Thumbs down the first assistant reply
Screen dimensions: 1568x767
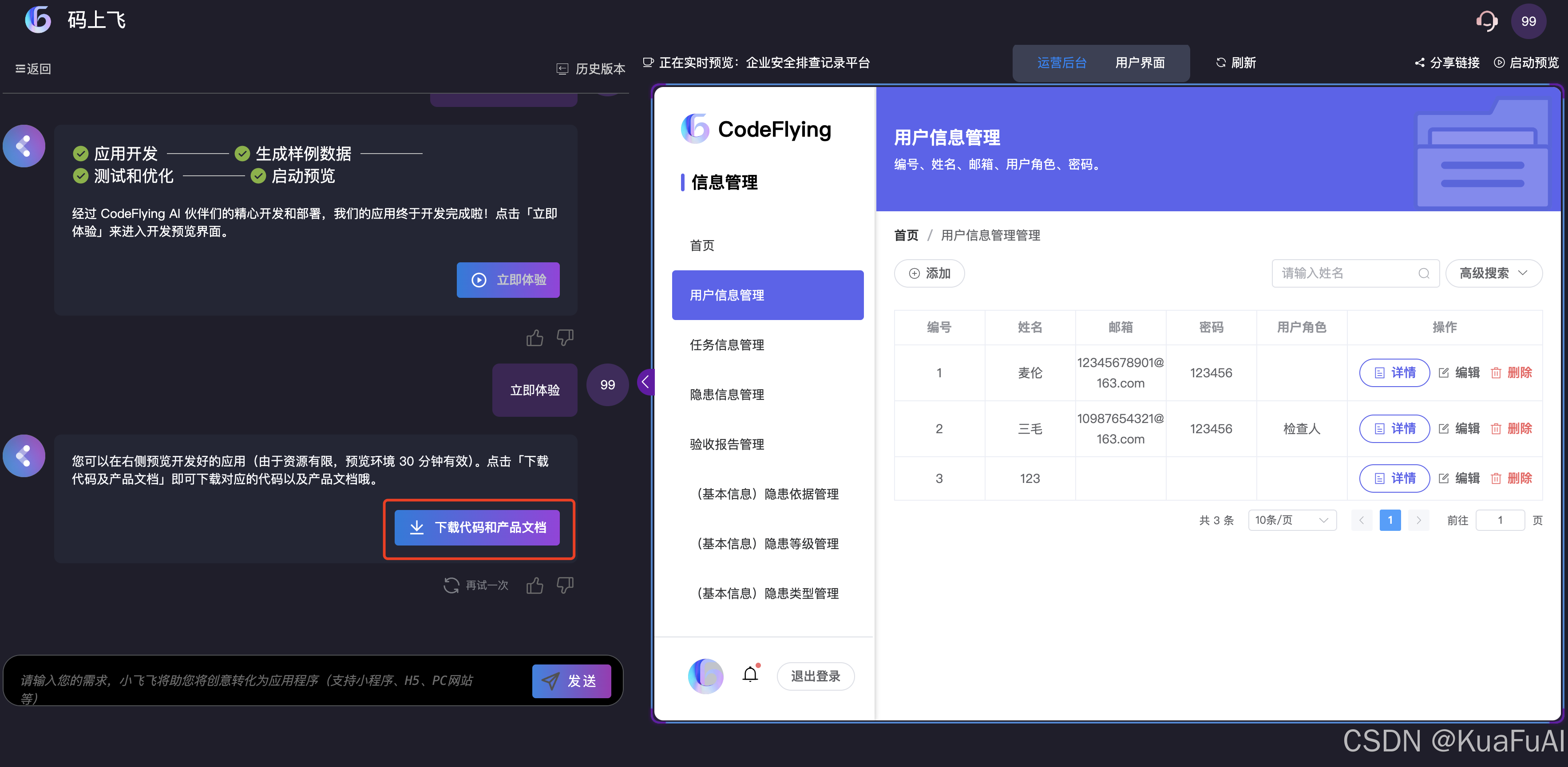tap(565, 337)
